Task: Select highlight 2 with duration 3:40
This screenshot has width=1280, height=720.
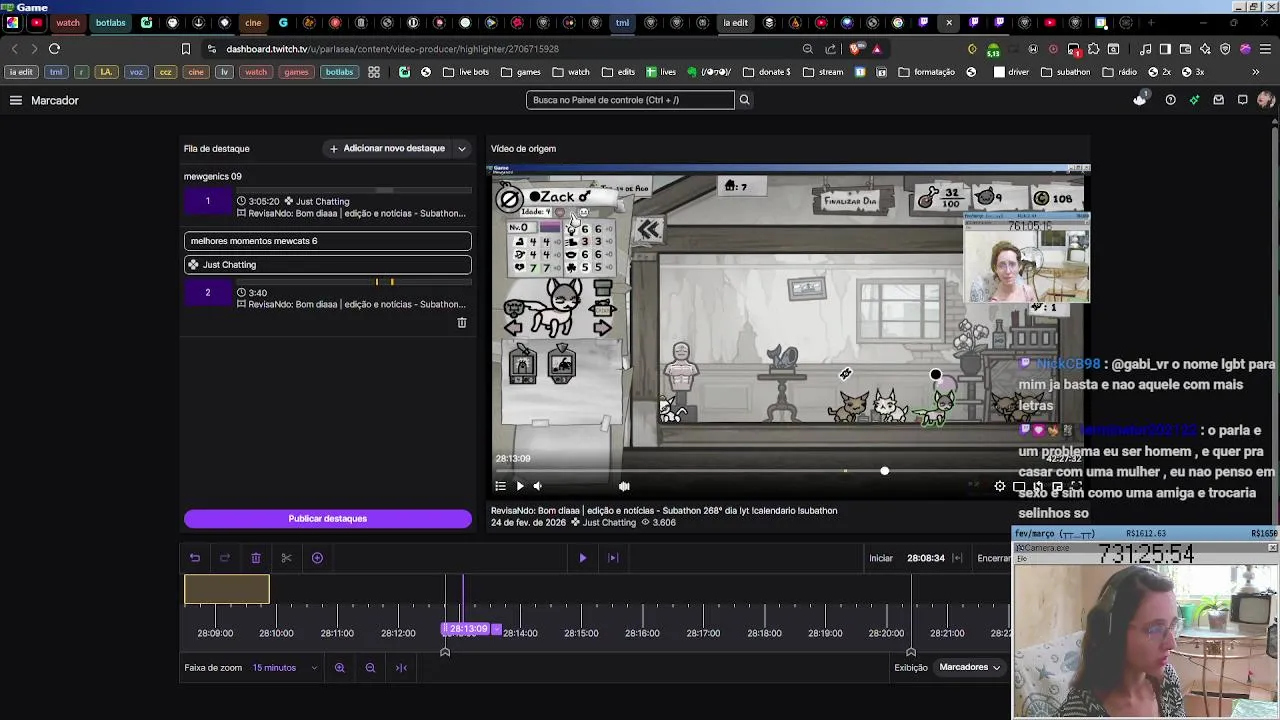Action: (327, 295)
